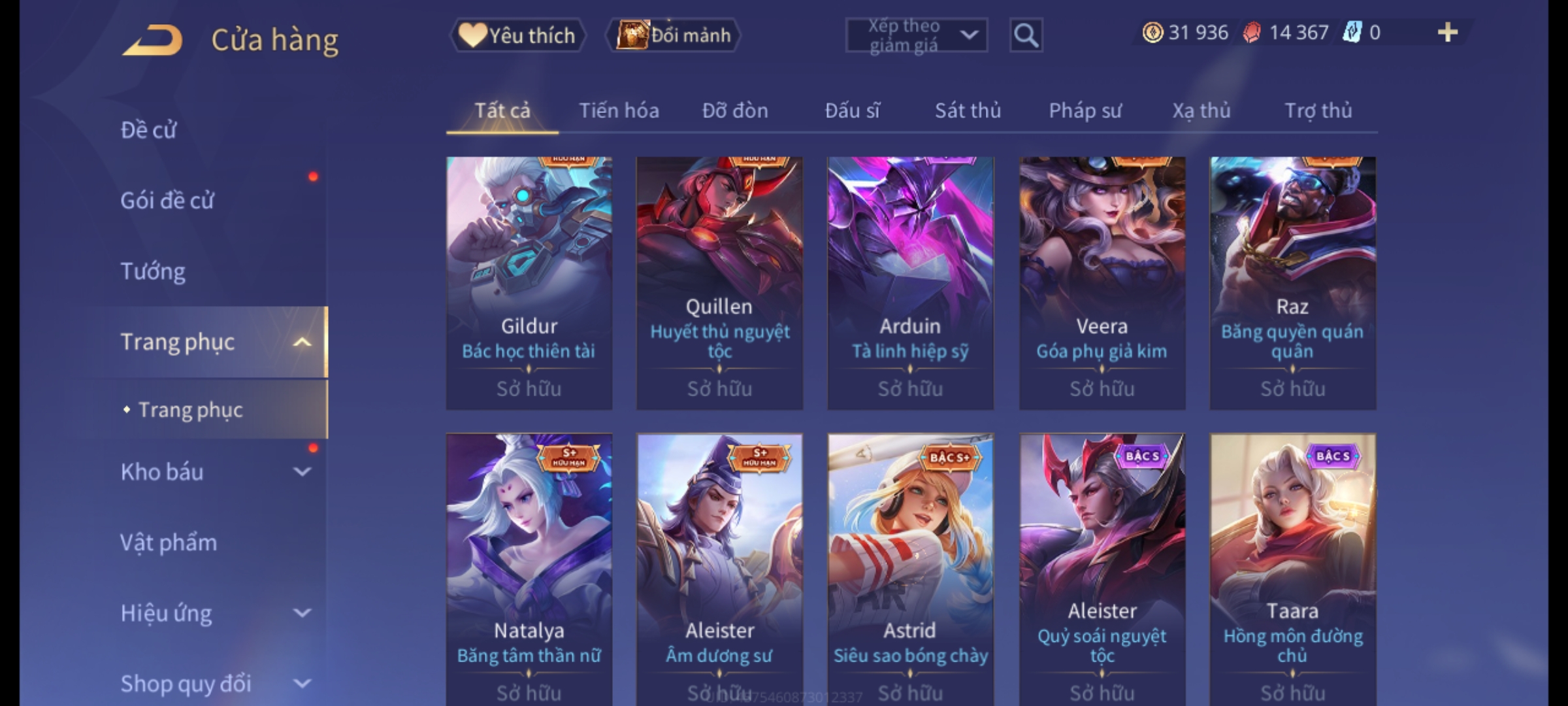
Task: Tap the golden back arrow icon
Action: point(152,40)
